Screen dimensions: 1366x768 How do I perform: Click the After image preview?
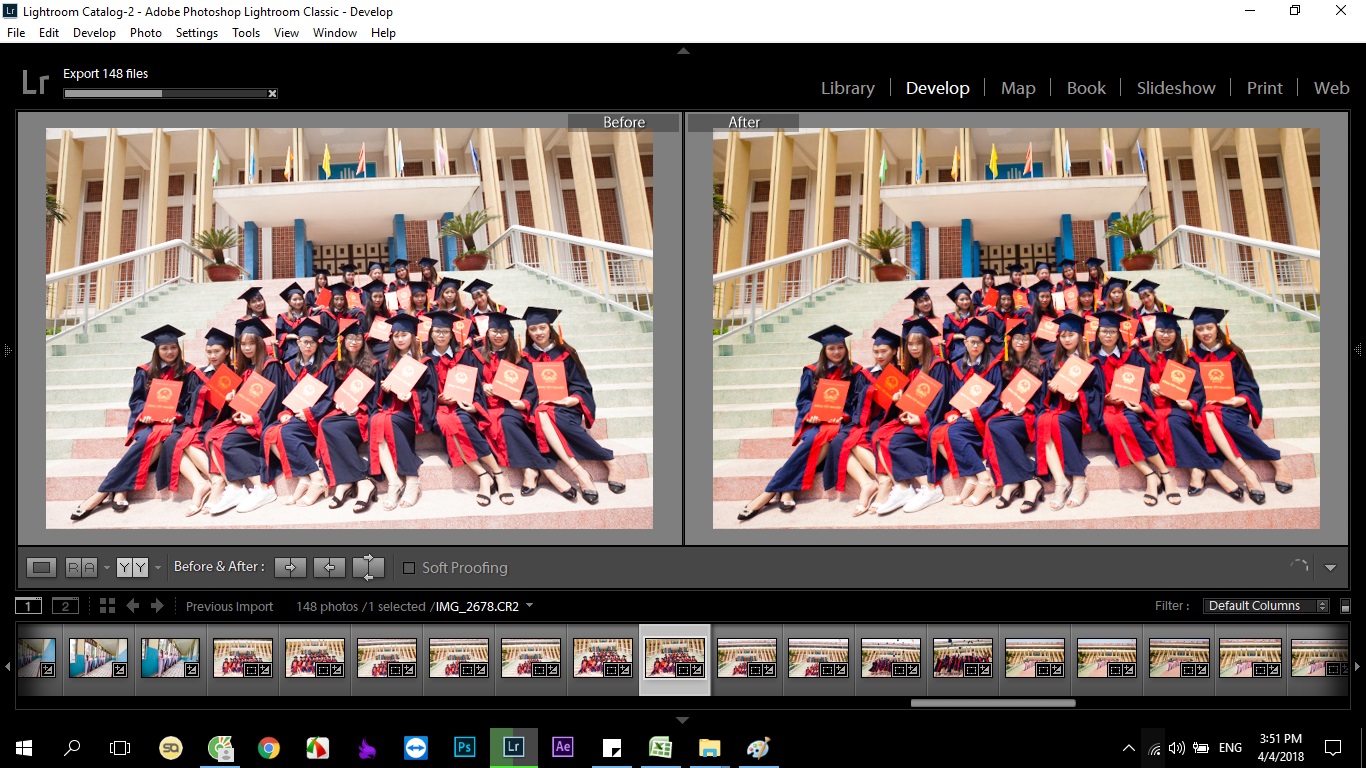(1016, 328)
